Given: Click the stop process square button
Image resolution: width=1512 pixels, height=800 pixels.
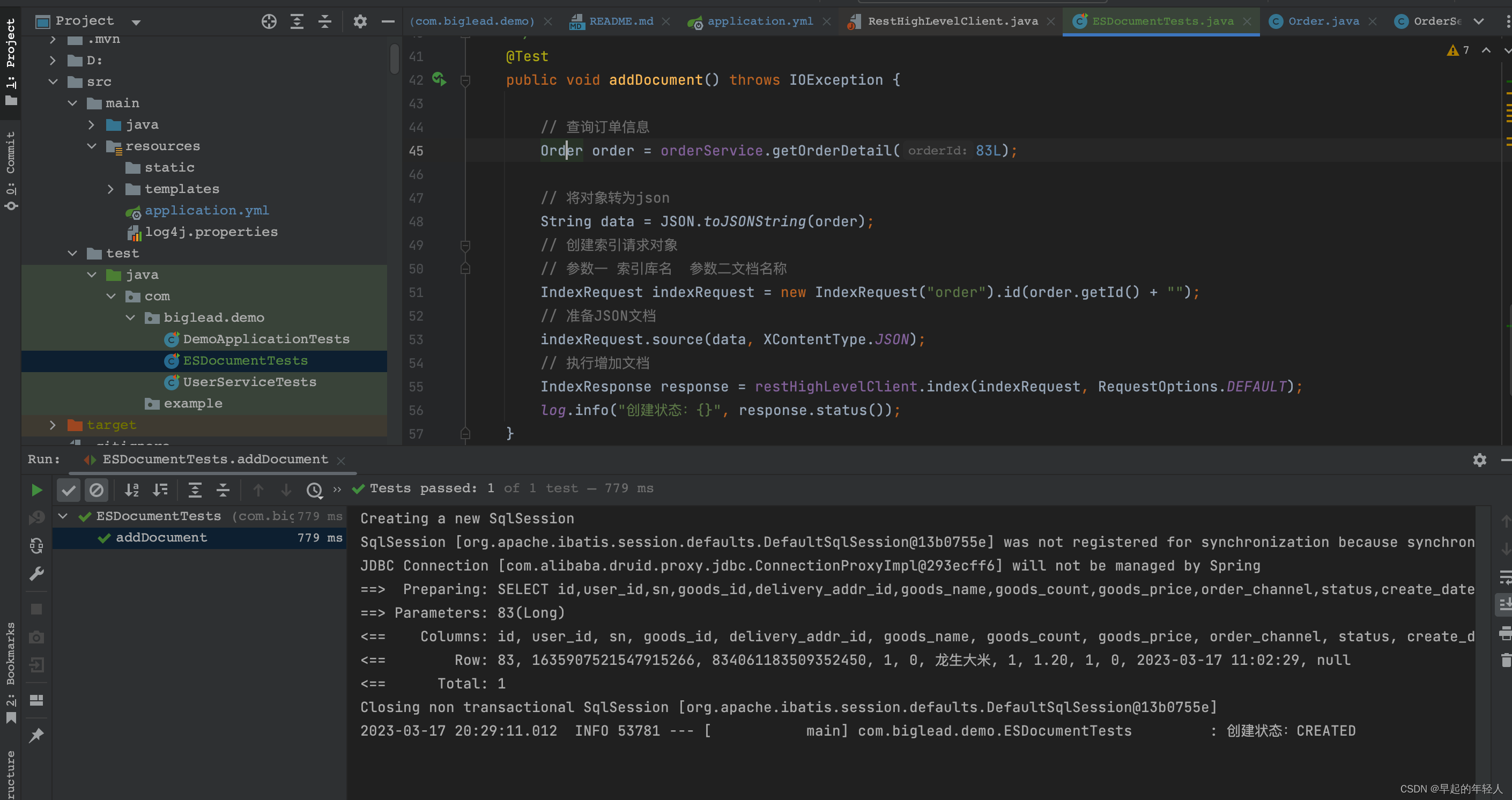Looking at the screenshot, I should (x=36, y=609).
